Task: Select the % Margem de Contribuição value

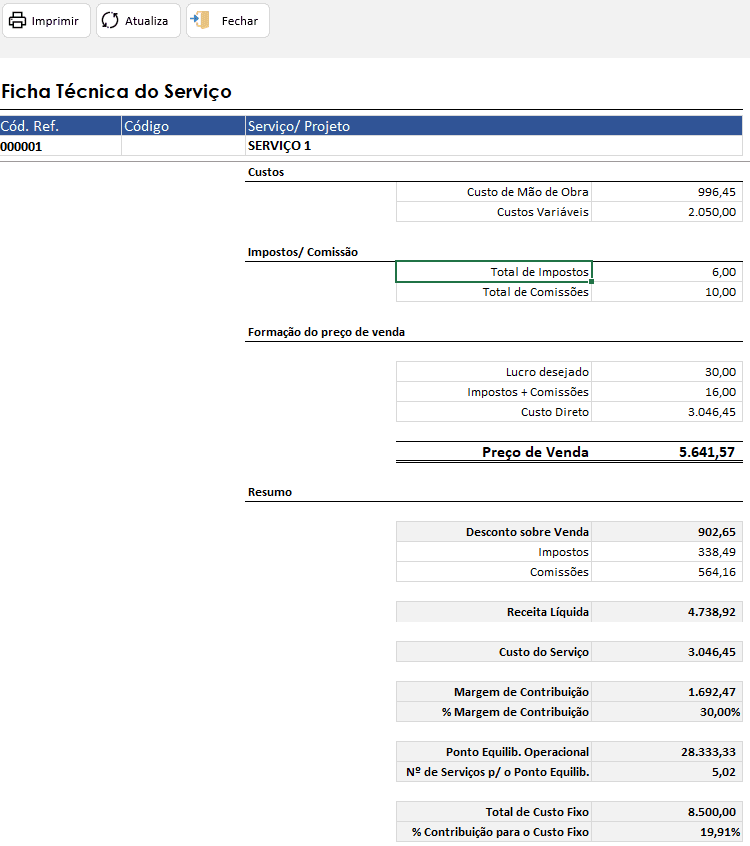Action: click(x=667, y=712)
